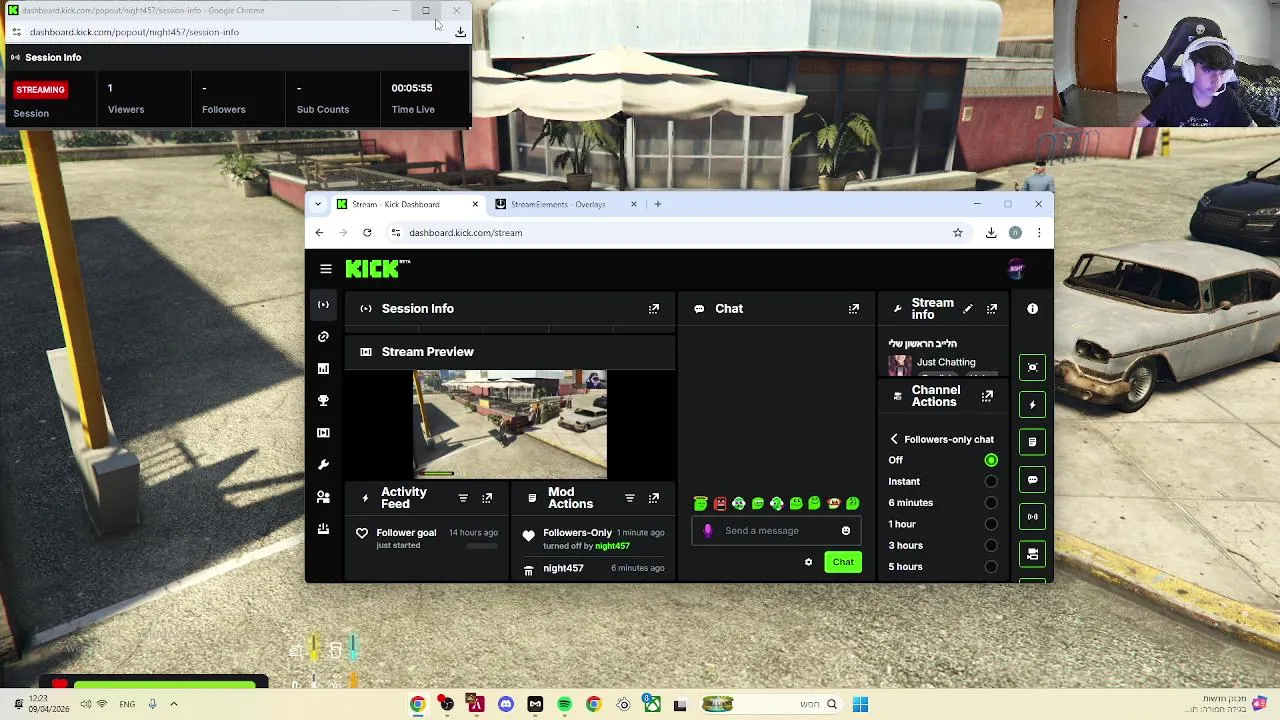
Task: Pop out the Stream info panel
Action: tap(992, 309)
